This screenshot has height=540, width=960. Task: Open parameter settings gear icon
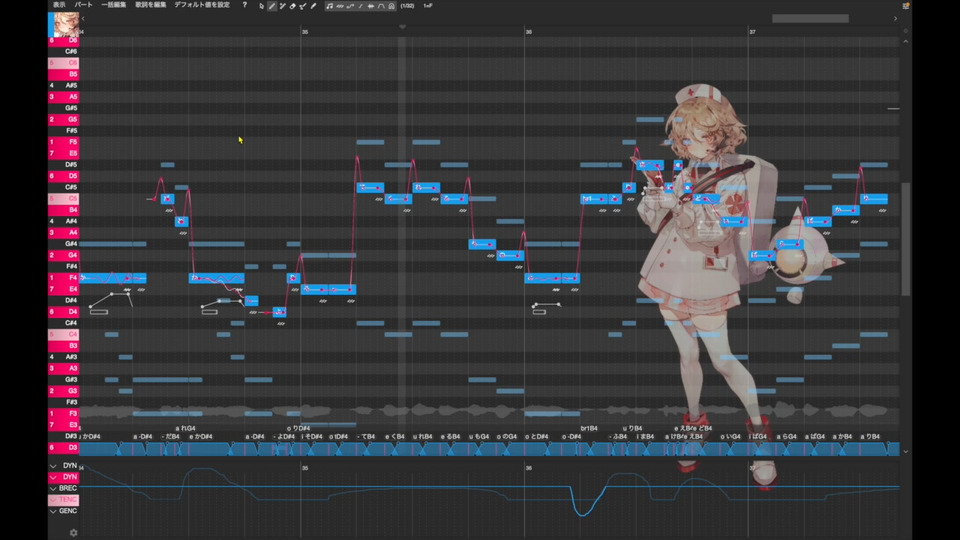pos(73,533)
